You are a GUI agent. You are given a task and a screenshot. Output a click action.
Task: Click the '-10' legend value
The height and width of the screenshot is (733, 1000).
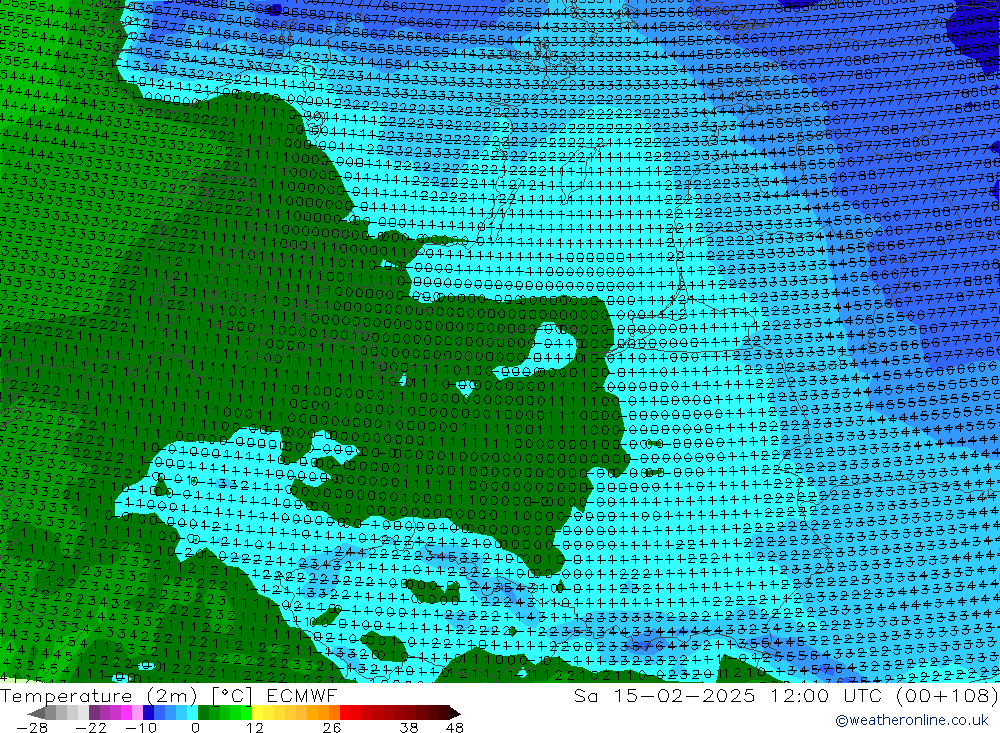click(141, 728)
